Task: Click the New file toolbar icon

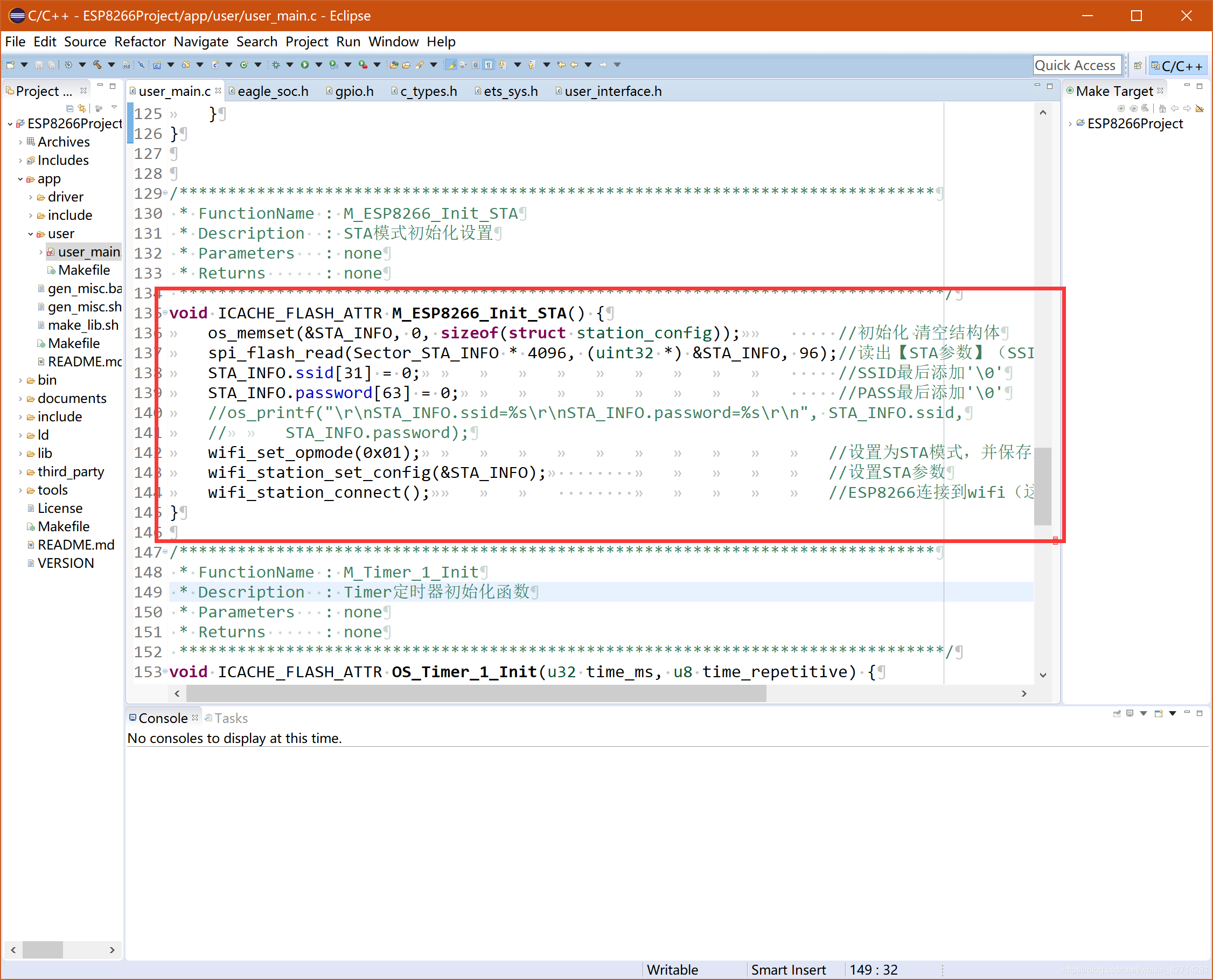Action: click(x=10, y=65)
